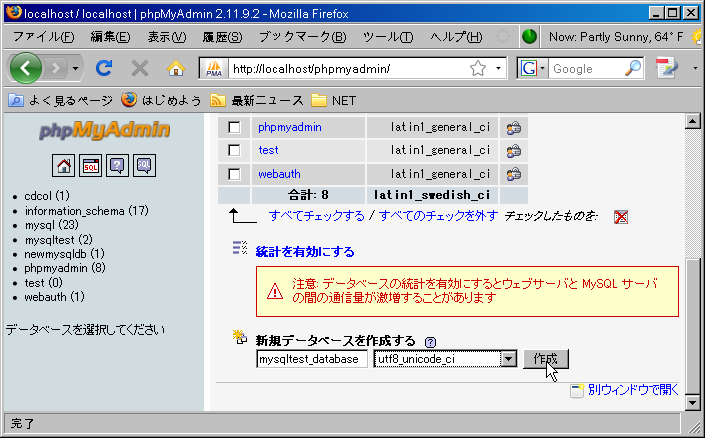Click the browser Home toolbar icon
The height and width of the screenshot is (438, 705).
coord(176,69)
